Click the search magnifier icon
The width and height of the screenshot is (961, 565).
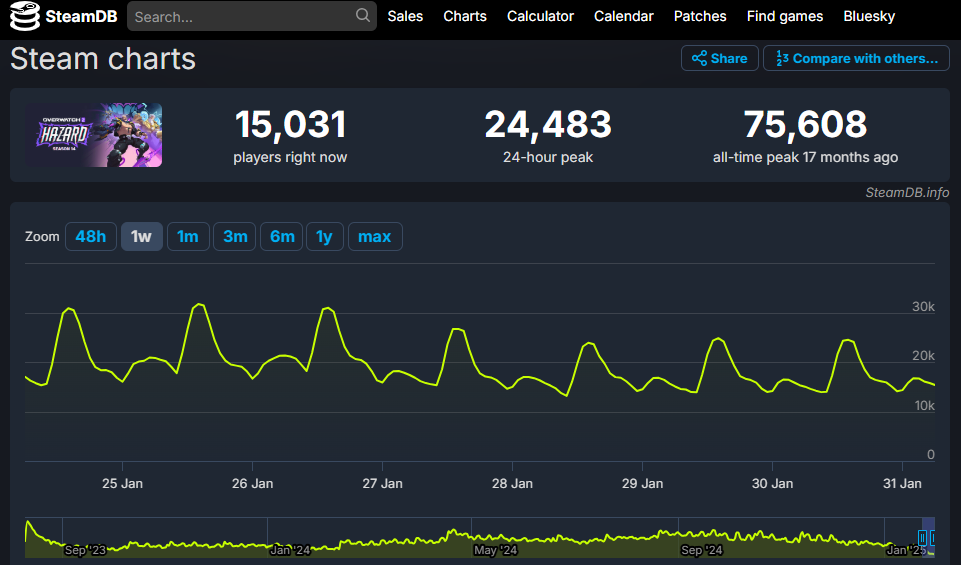click(x=362, y=16)
